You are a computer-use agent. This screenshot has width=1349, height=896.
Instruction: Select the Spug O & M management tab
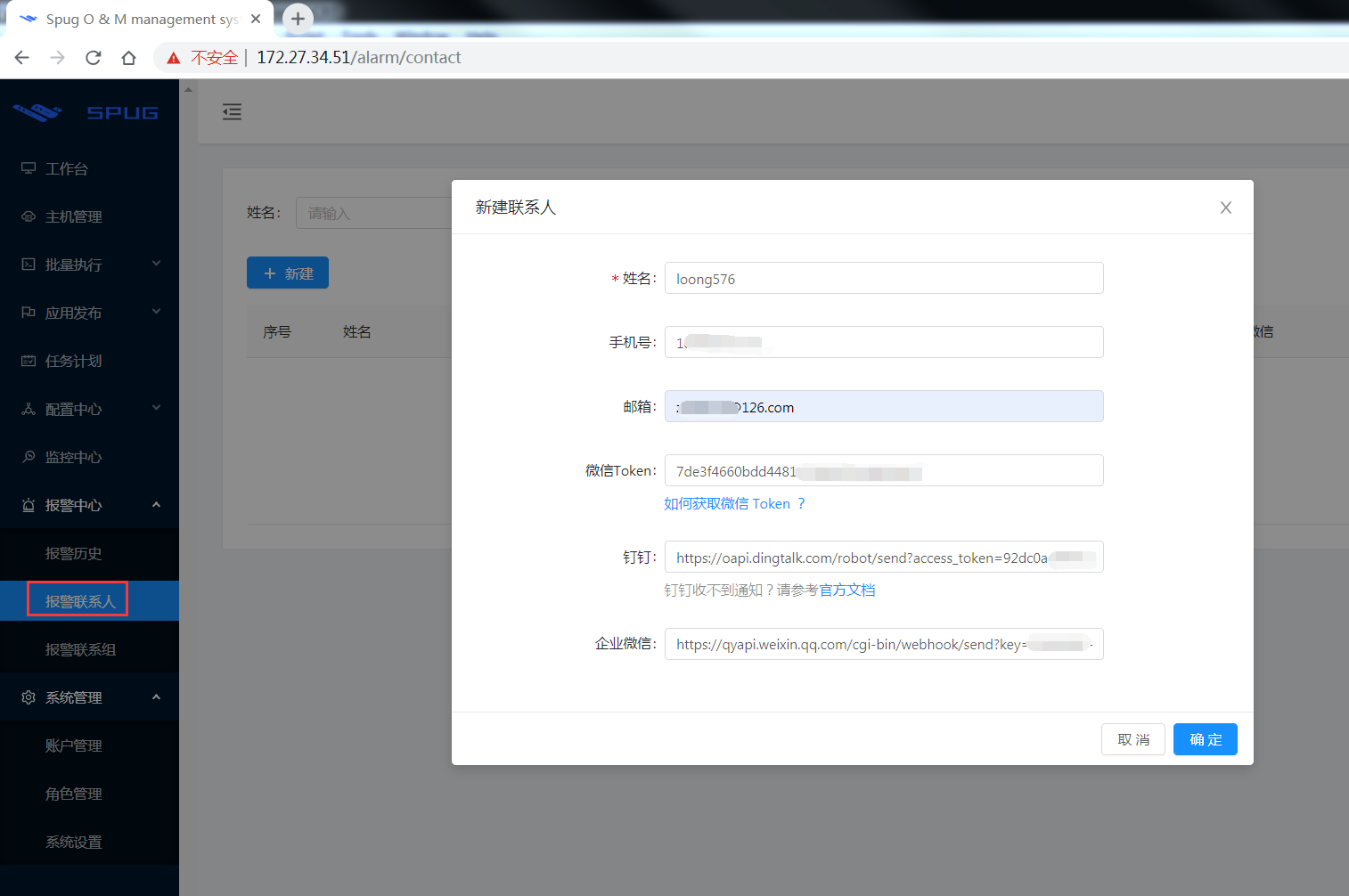[140, 19]
